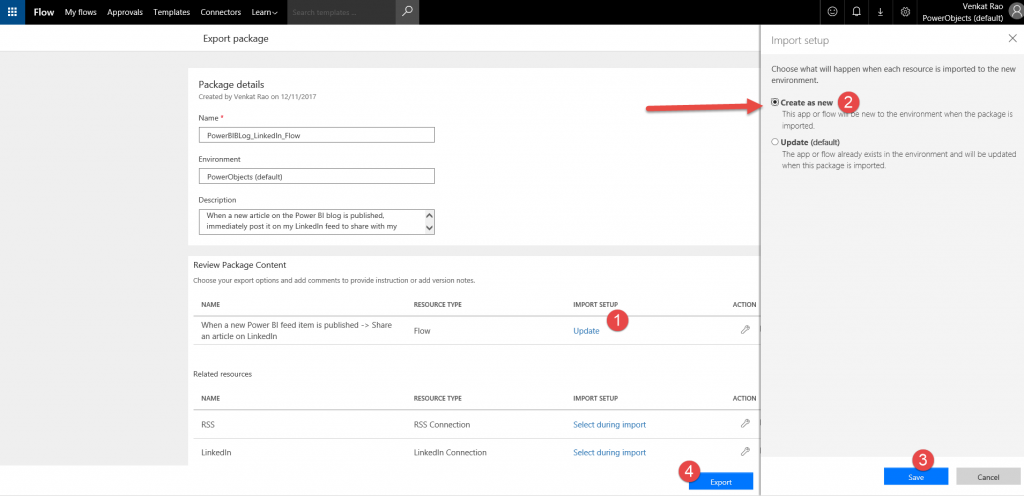Image resolution: width=1024 pixels, height=496 pixels.
Task: Open the My flows menu item
Action: tap(82, 12)
